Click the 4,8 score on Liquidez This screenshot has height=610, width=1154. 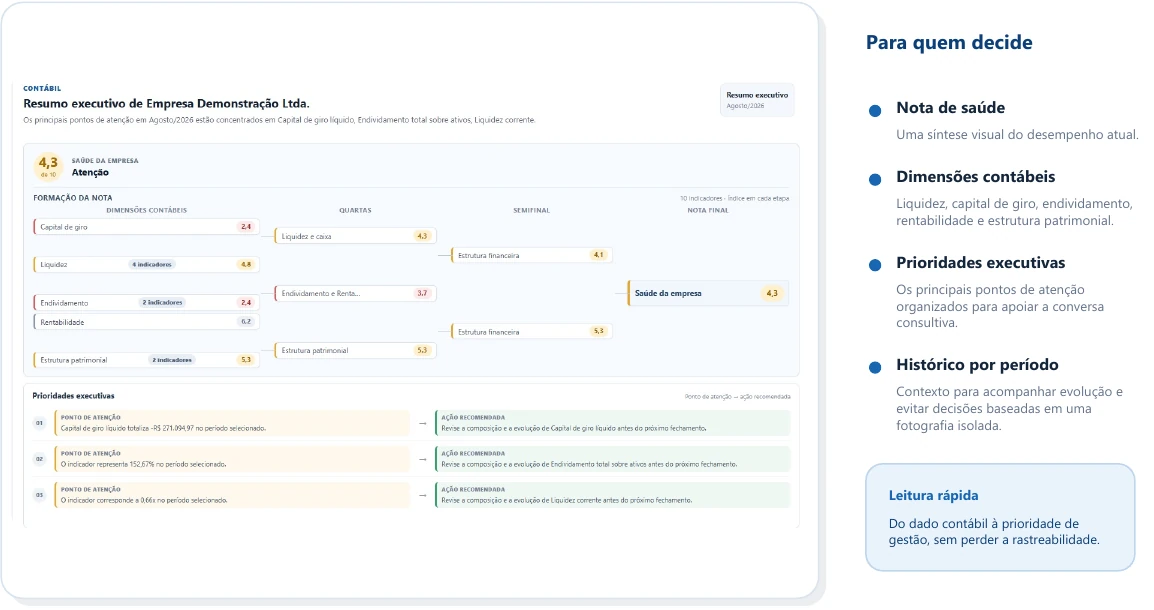(246, 264)
